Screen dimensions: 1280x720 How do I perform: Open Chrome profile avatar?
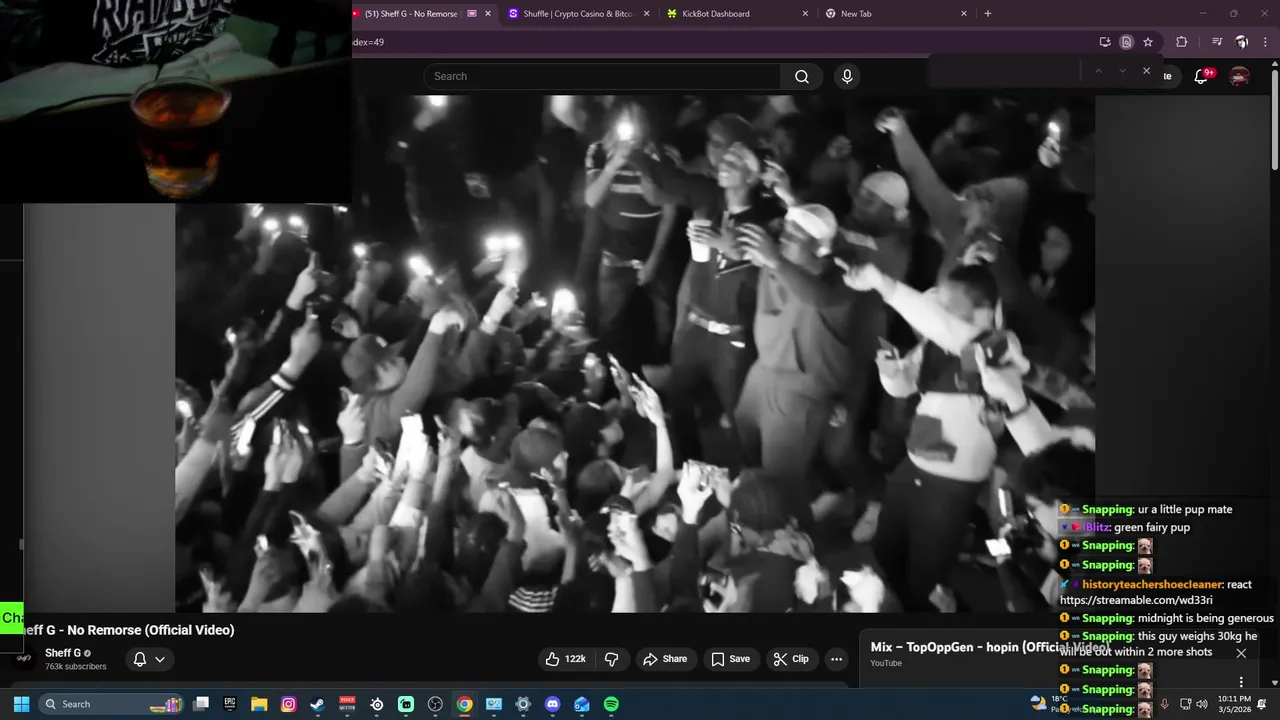[x=1241, y=42]
